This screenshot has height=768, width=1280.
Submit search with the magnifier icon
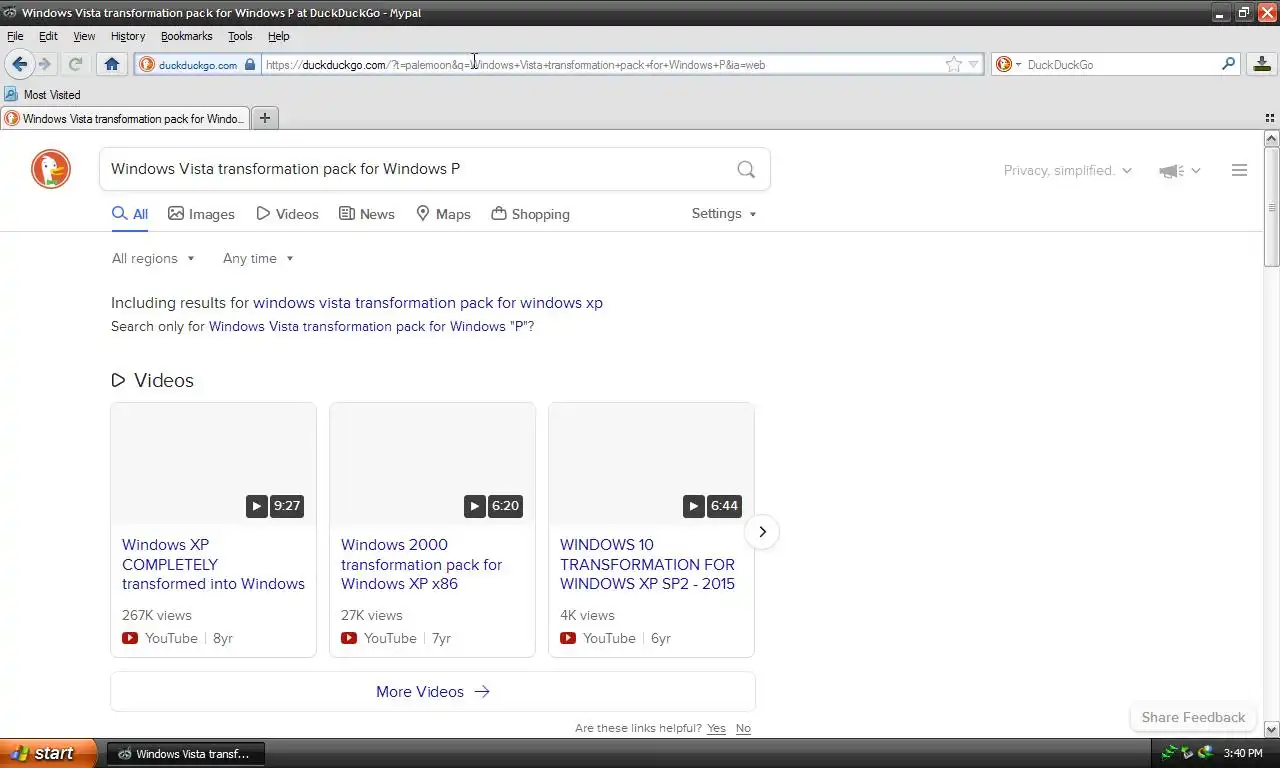tap(746, 169)
